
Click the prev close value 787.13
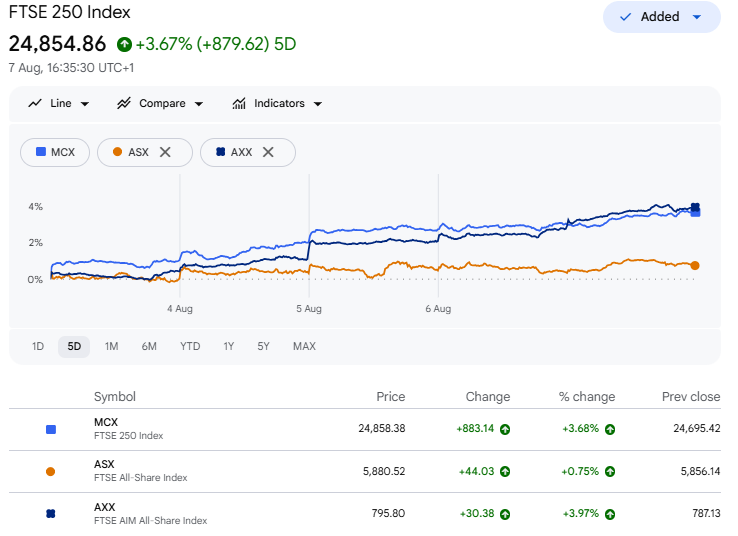coord(706,513)
